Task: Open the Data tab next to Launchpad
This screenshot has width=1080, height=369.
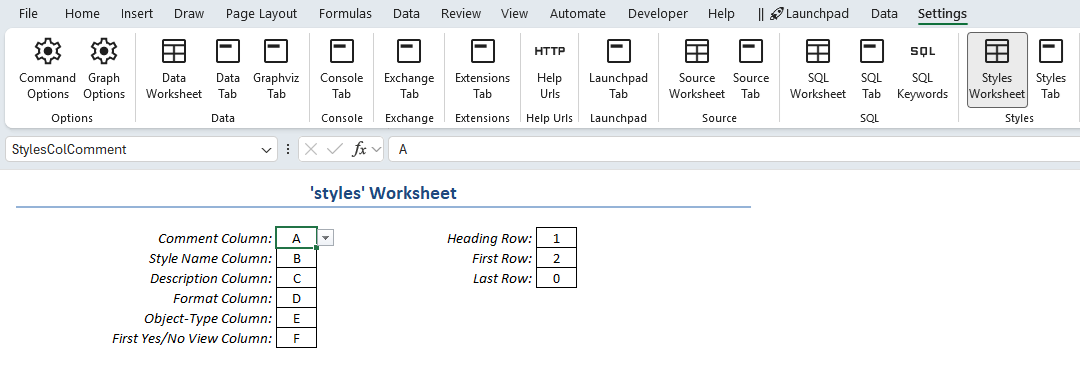Action: 884,14
